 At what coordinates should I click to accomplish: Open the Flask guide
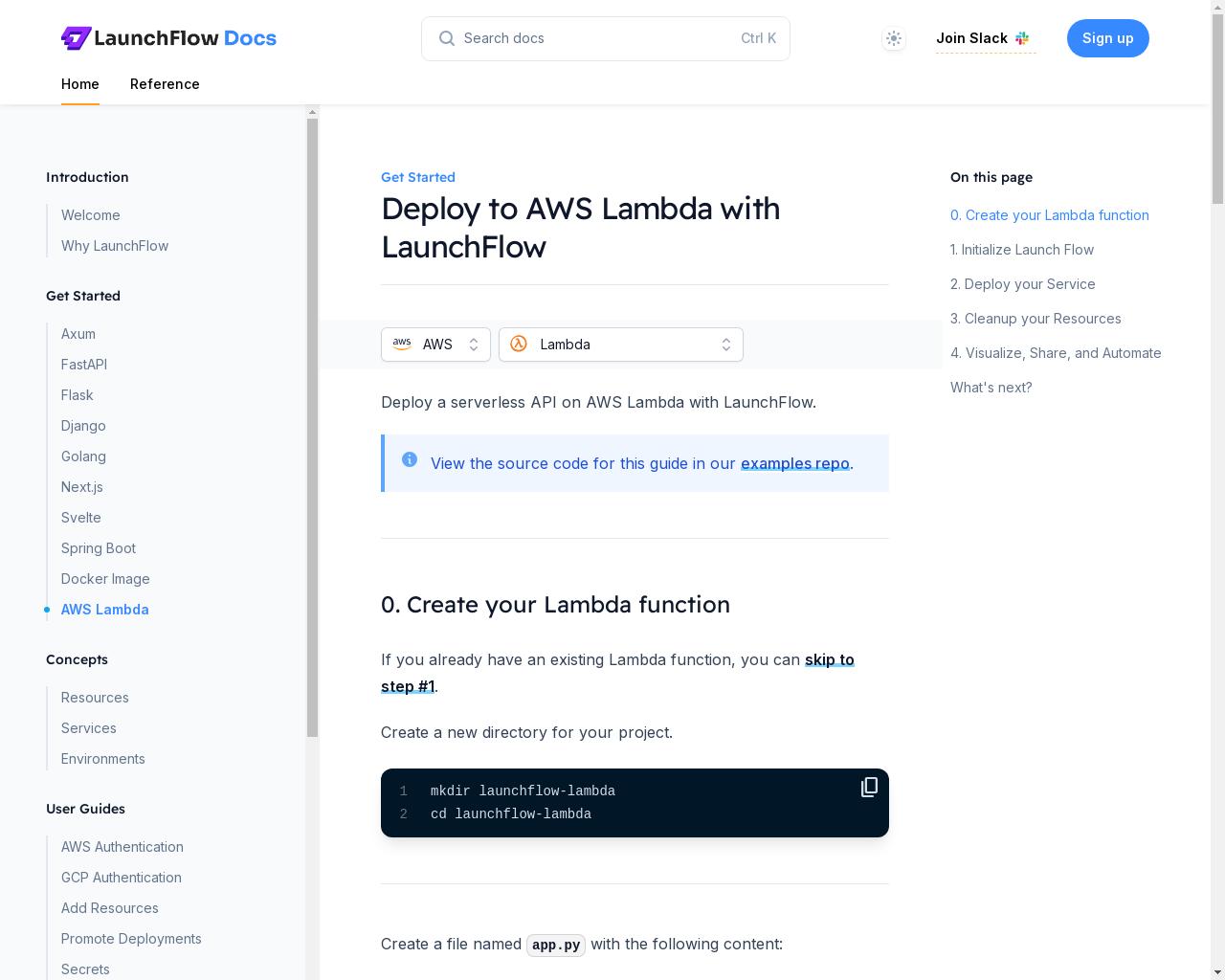pos(78,395)
